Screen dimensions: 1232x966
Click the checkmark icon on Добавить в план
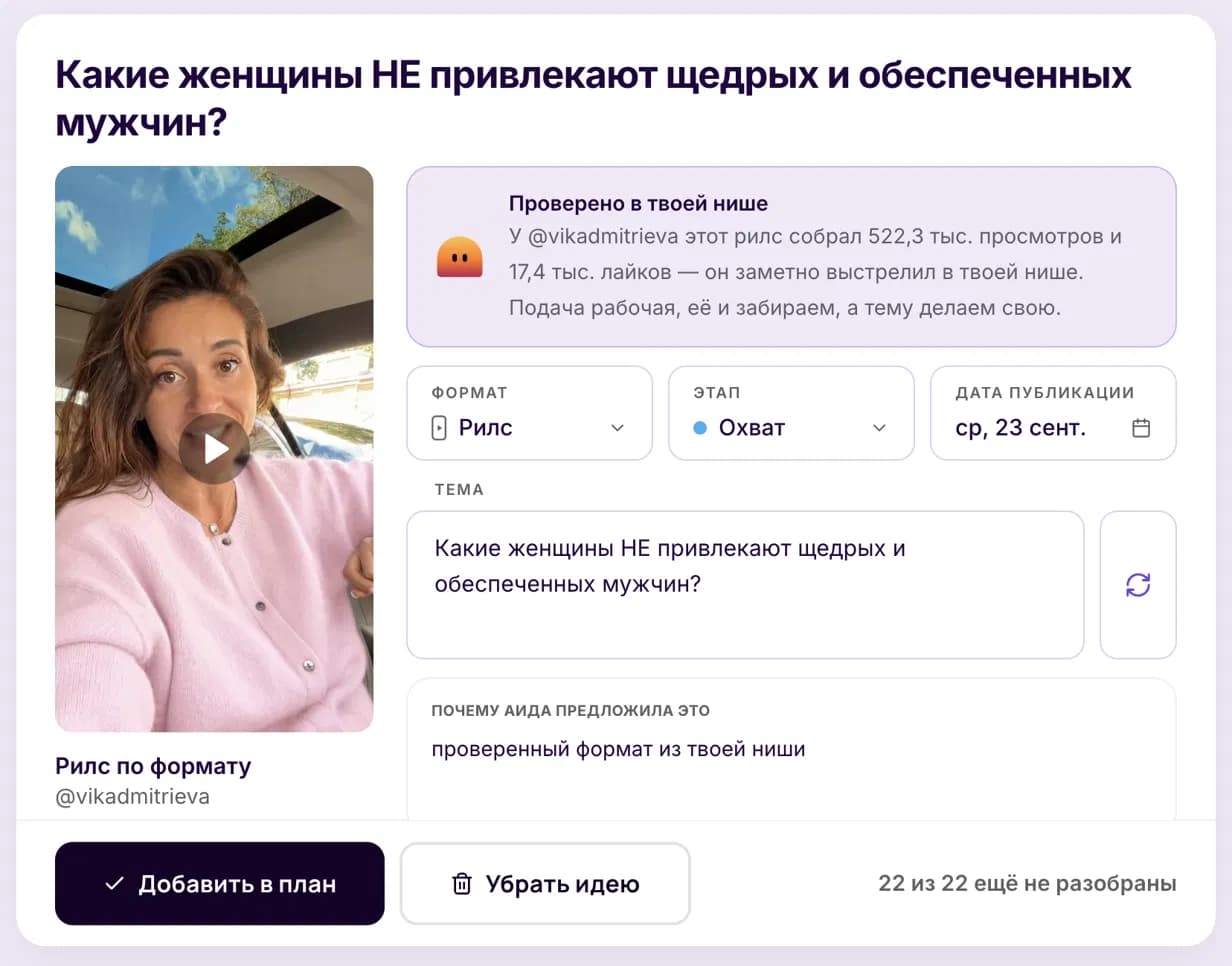pyautogui.click(x=114, y=884)
